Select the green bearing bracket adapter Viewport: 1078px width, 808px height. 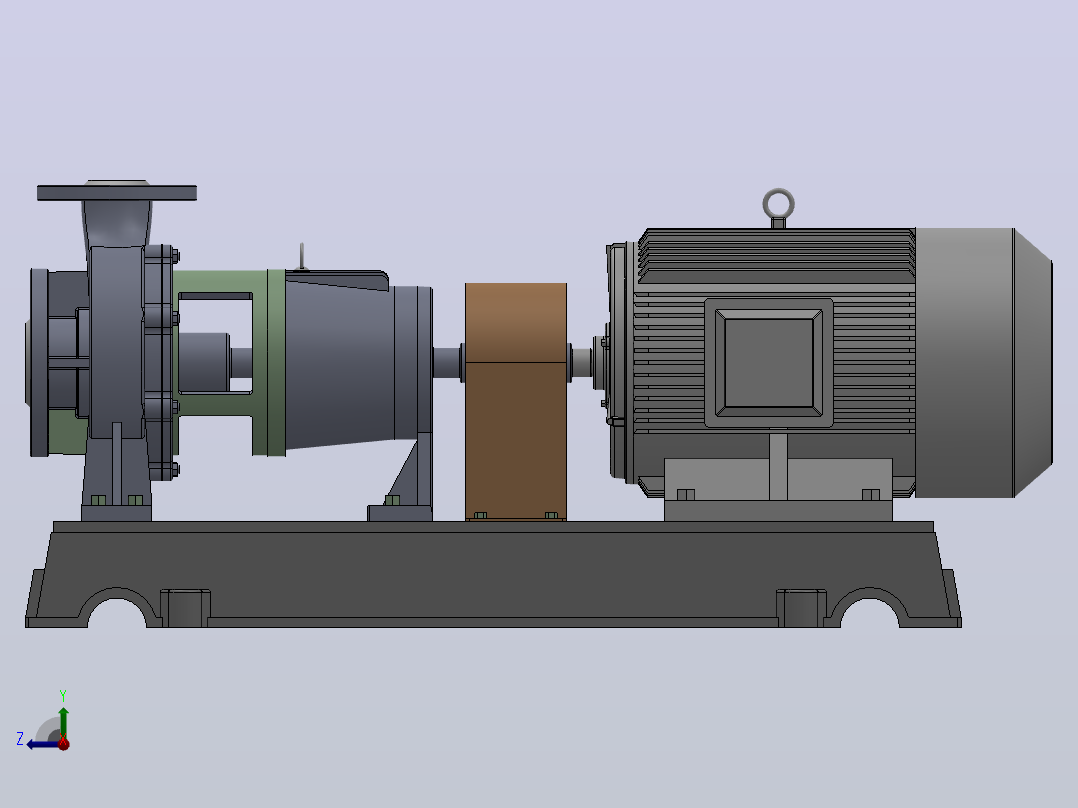pos(268,362)
